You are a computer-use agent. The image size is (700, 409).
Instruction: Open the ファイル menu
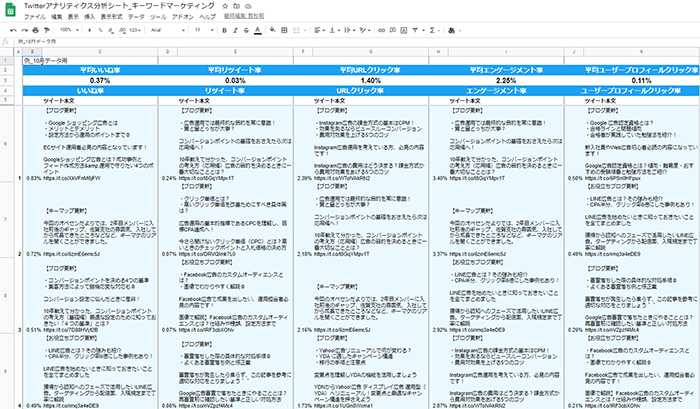pyautogui.click(x=34, y=17)
